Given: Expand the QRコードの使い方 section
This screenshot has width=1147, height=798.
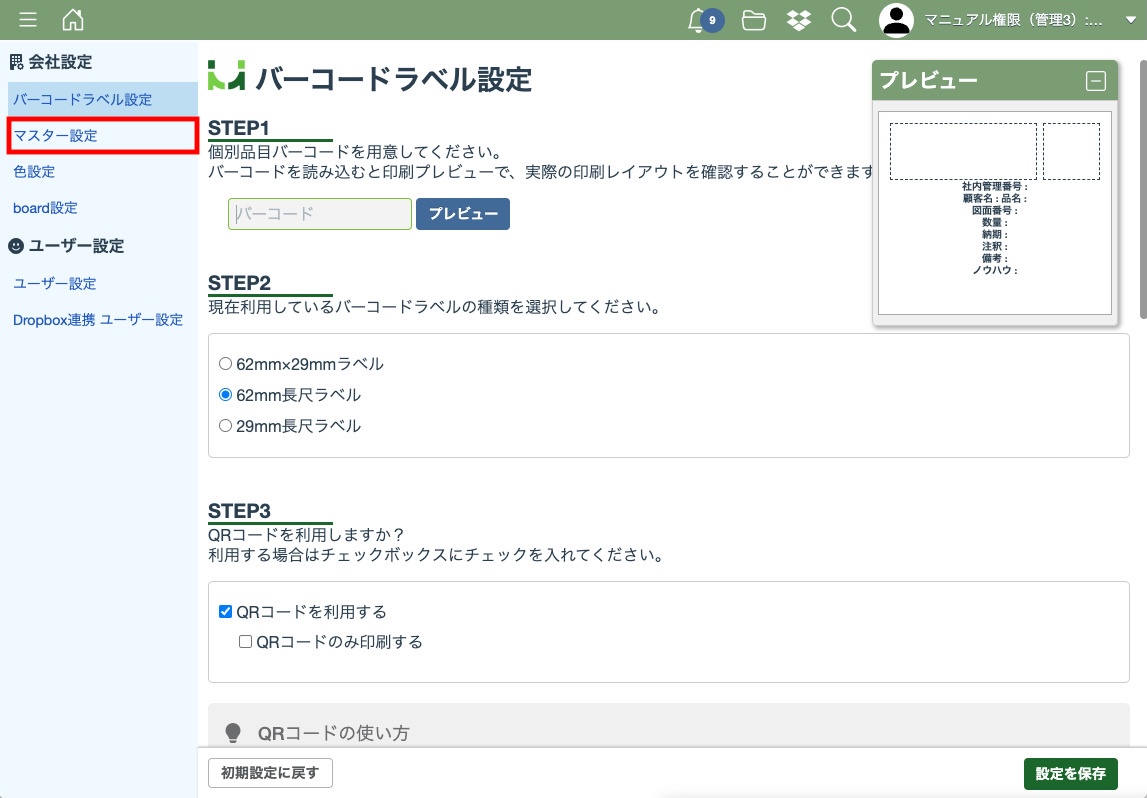Looking at the screenshot, I should (x=333, y=733).
